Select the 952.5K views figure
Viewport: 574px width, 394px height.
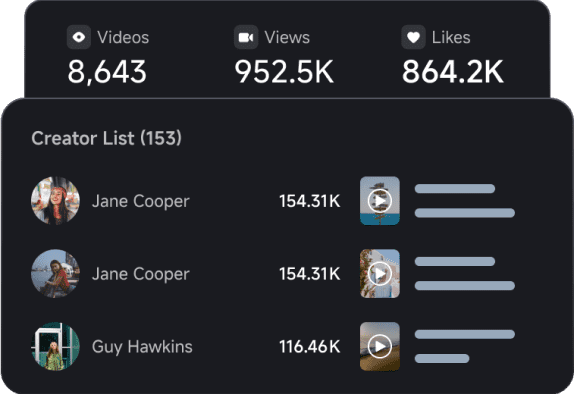tap(284, 71)
